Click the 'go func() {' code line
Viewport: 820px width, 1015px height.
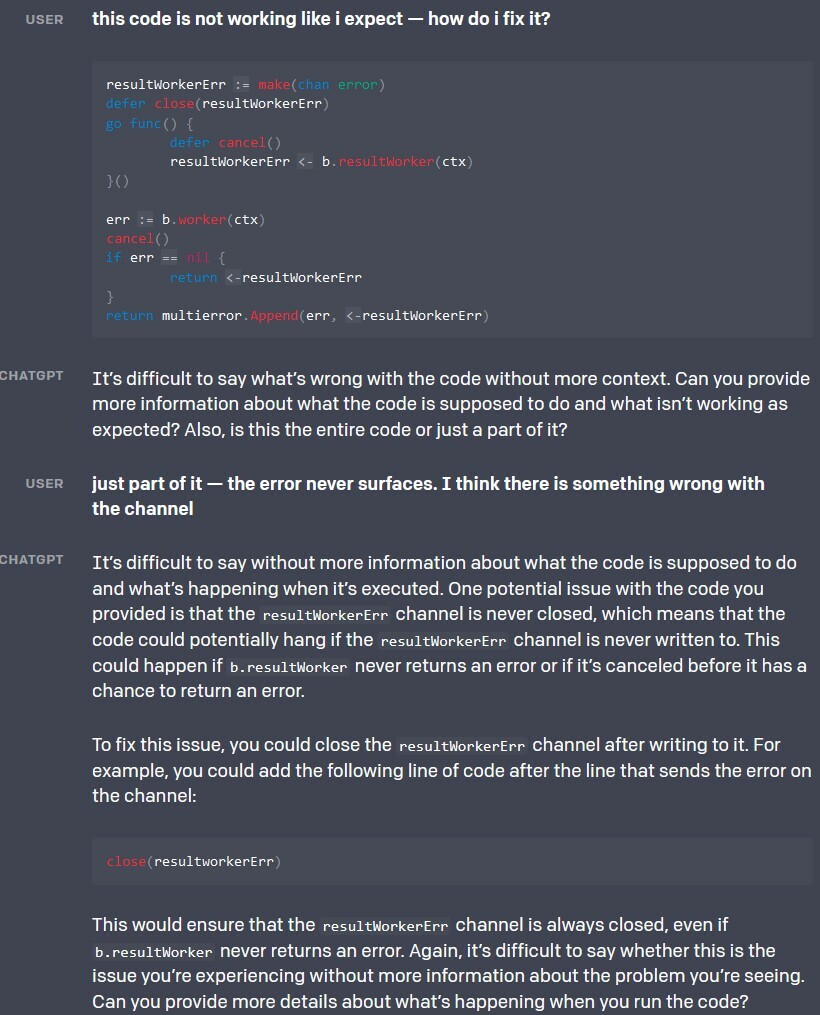pyautogui.click(x=150, y=124)
